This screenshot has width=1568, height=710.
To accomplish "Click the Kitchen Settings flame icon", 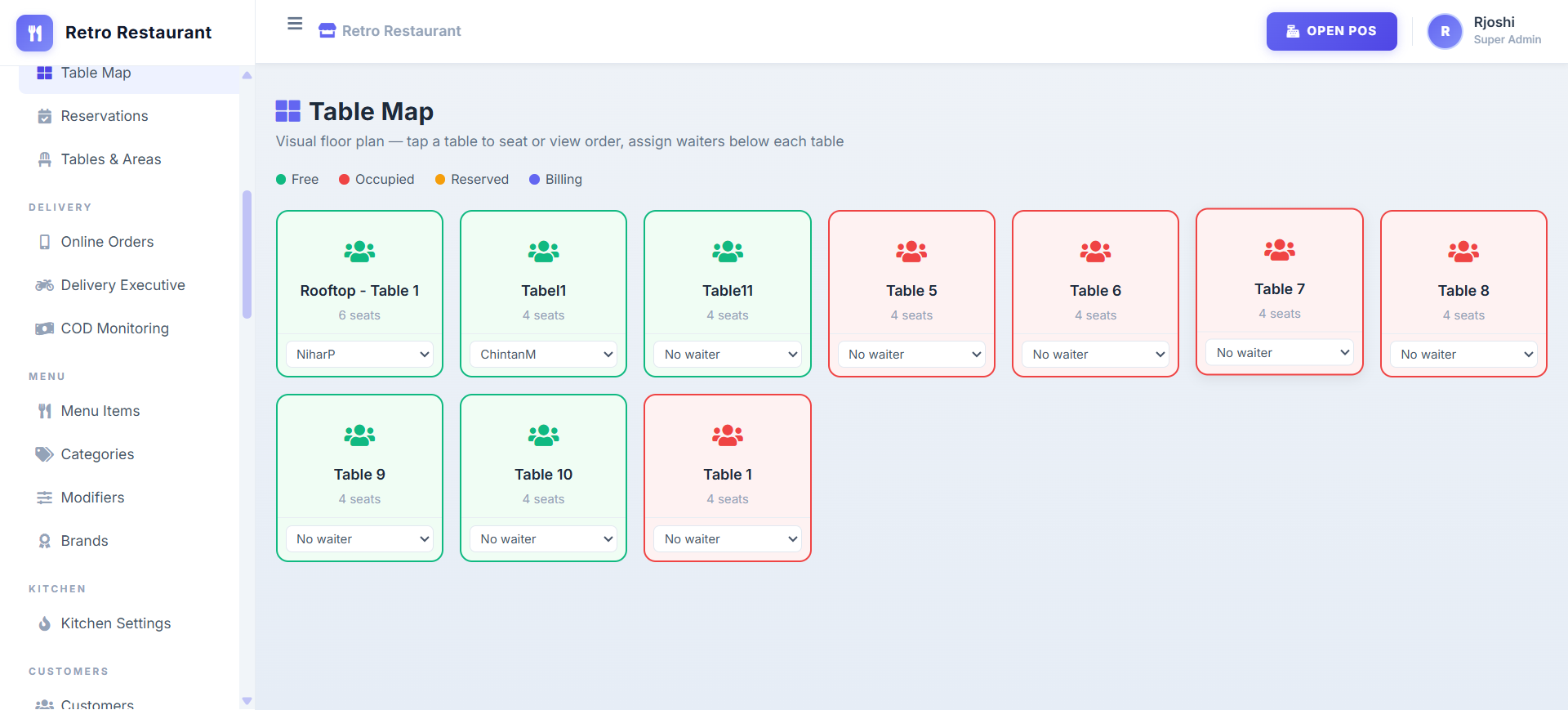I will point(45,623).
